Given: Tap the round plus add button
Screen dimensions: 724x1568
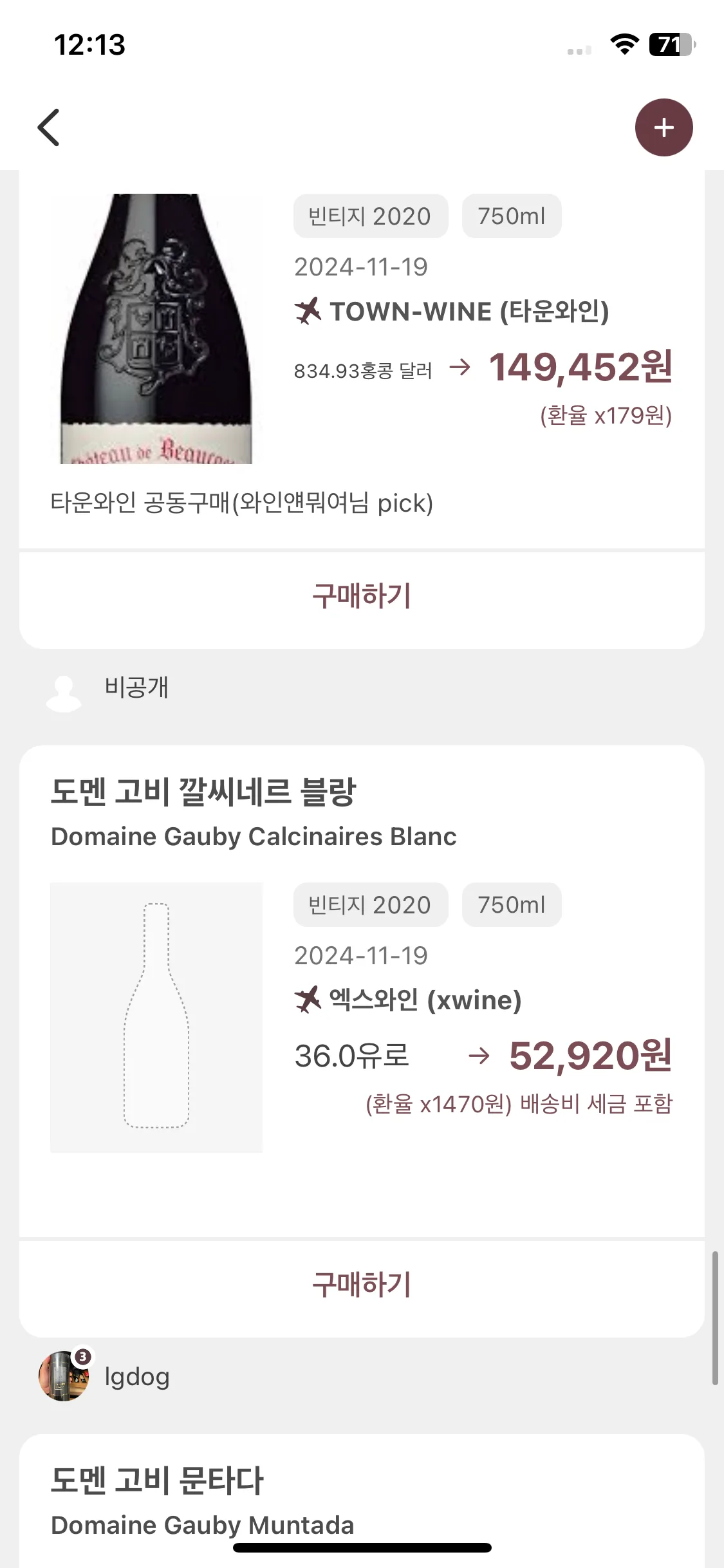Looking at the screenshot, I should [x=664, y=127].
